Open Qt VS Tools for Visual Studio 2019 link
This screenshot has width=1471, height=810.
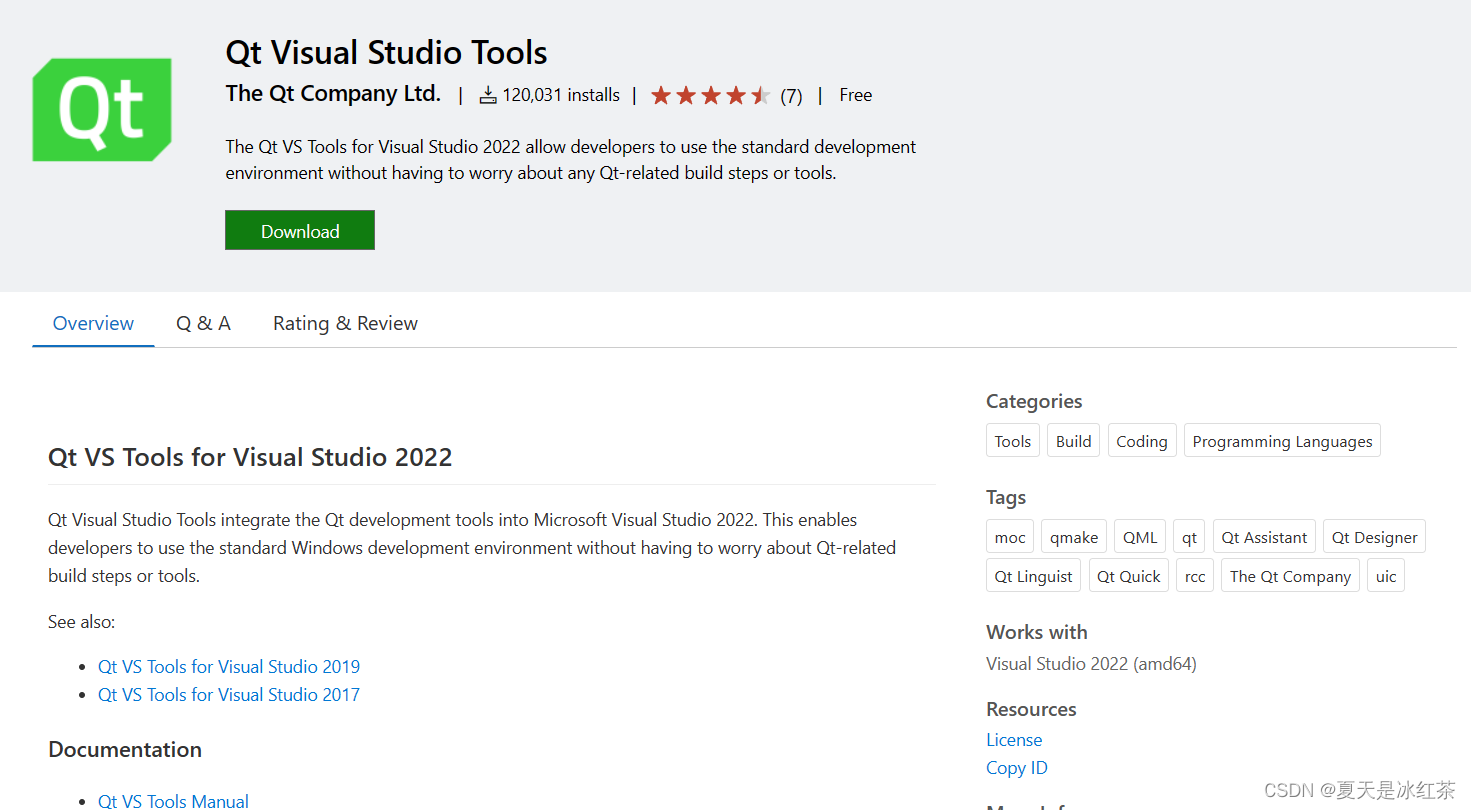tap(229, 666)
